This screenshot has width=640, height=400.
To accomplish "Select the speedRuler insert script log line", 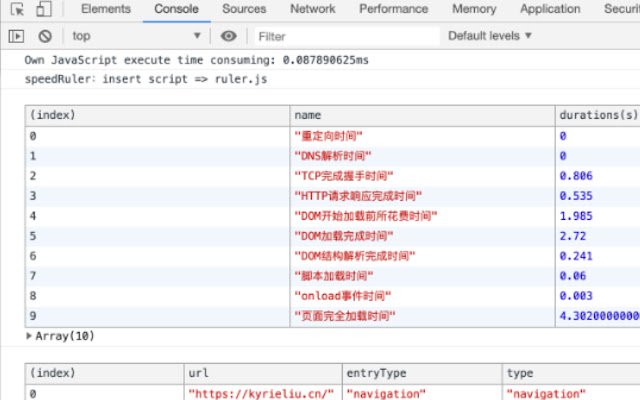I will click(146, 79).
